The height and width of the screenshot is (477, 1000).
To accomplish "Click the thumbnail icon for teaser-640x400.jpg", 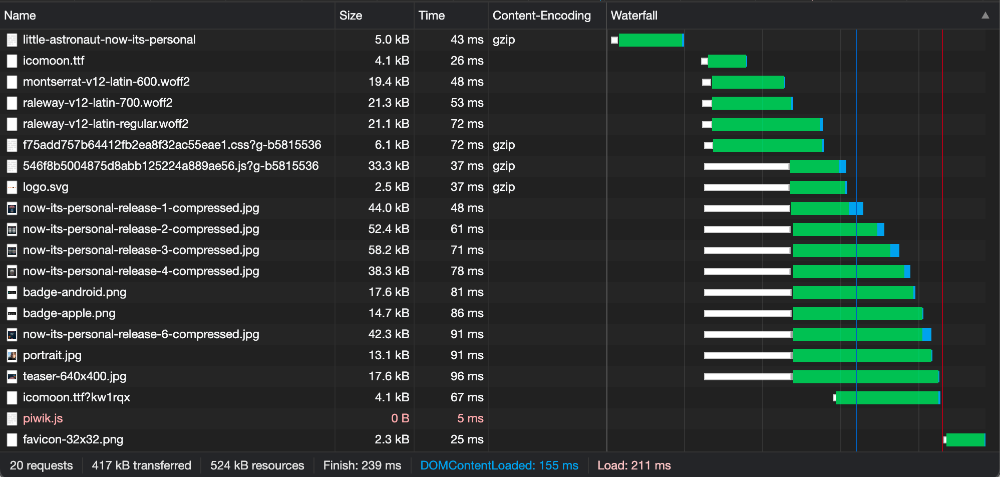I will (x=12, y=376).
